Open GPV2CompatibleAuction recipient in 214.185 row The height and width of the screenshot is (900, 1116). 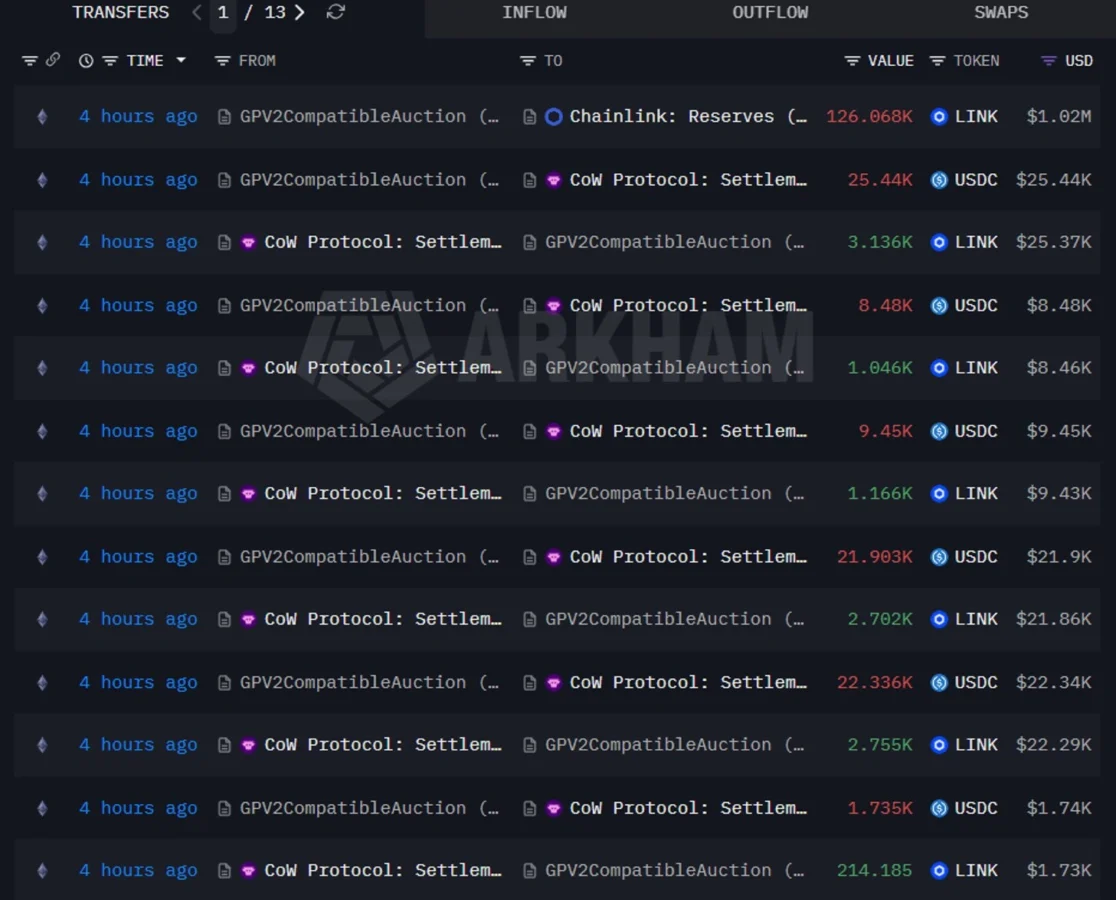tap(674, 871)
